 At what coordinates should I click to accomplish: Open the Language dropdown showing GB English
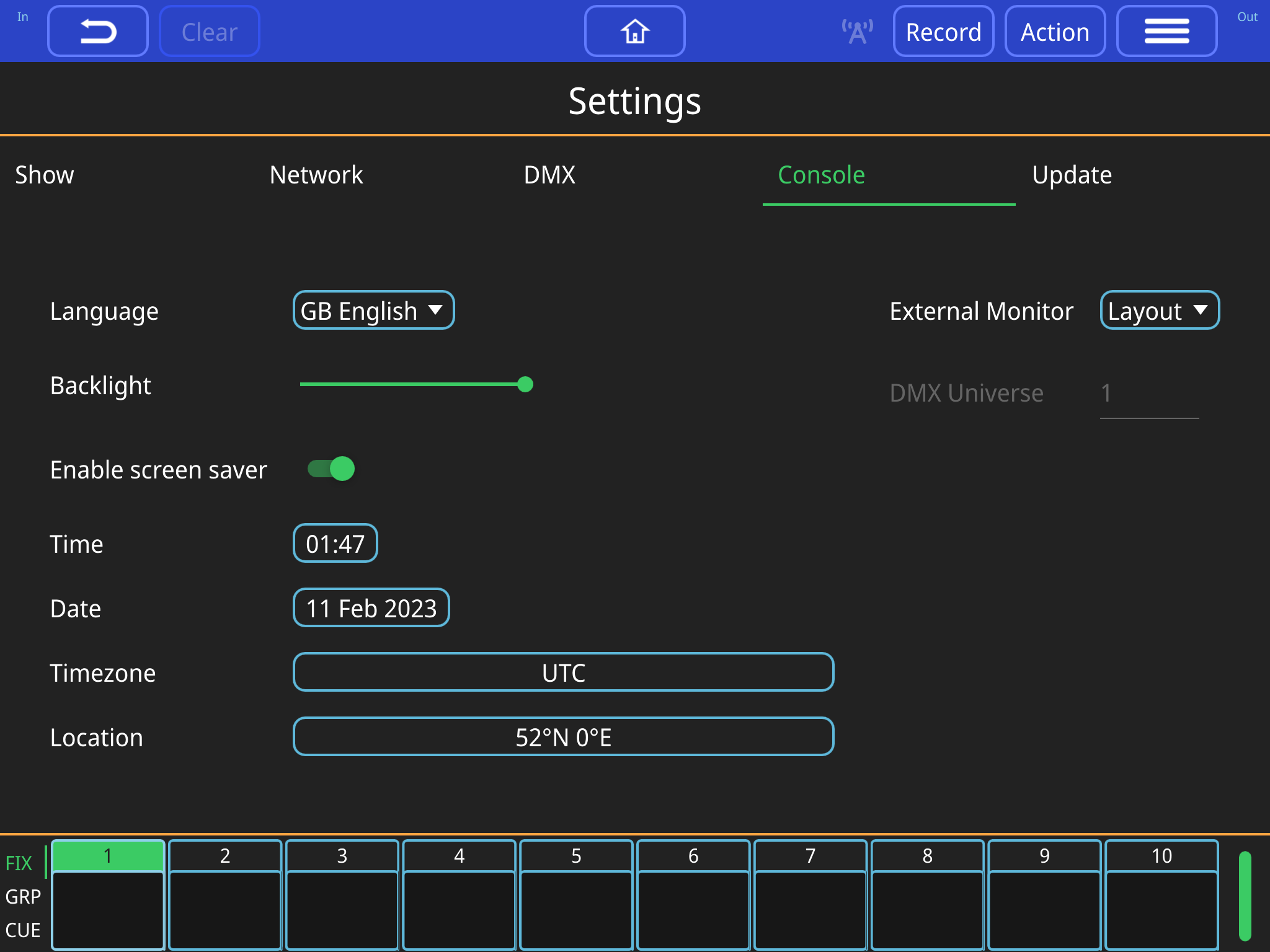373,311
